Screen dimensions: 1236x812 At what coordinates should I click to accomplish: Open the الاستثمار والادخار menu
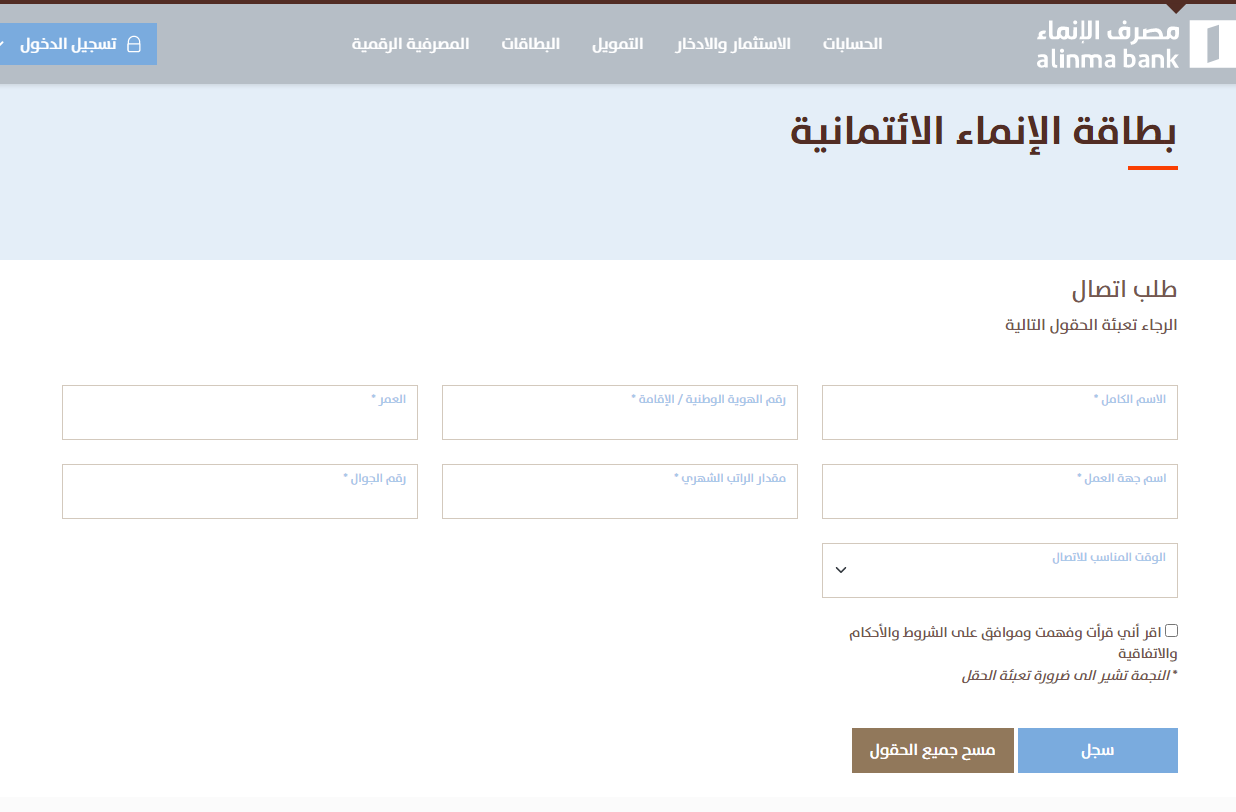(x=733, y=44)
